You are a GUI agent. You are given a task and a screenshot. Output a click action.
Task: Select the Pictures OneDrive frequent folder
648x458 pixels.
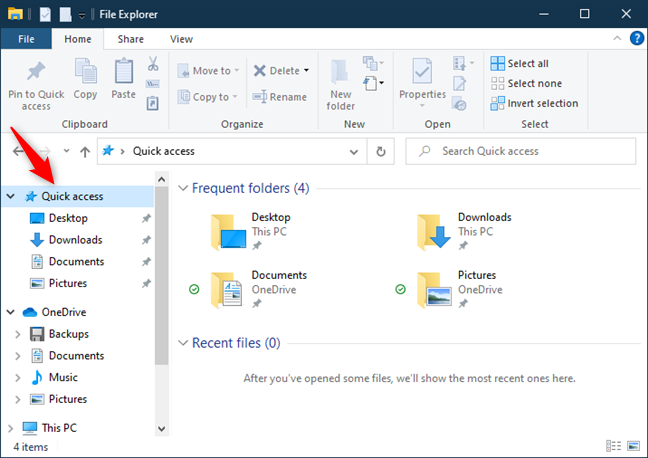pyautogui.click(x=460, y=289)
